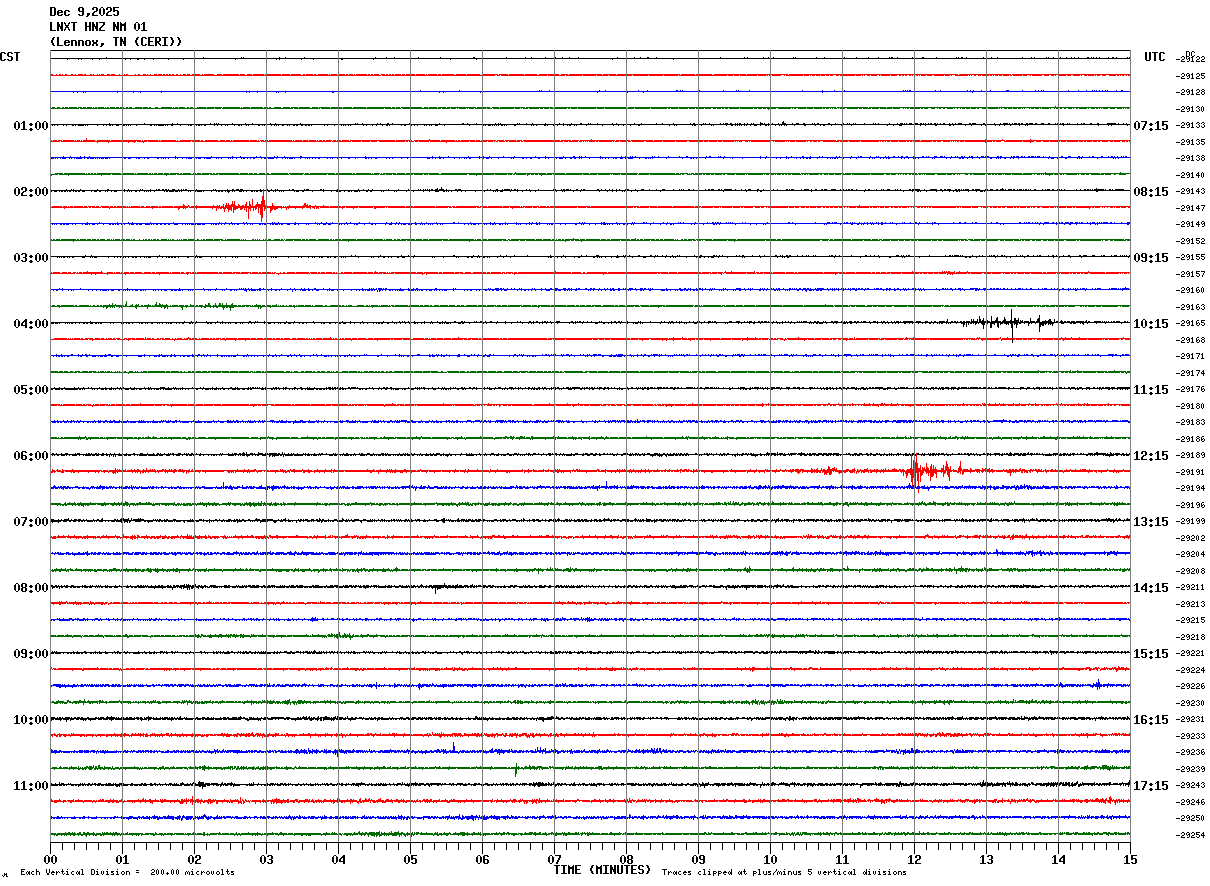
Task: Click the '12' minute tick label
Action: (914, 859)
